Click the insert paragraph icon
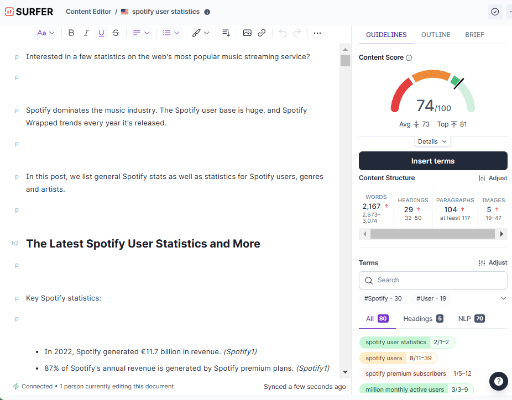The width and height of the screenshot is (512, 400). (226, 33)
